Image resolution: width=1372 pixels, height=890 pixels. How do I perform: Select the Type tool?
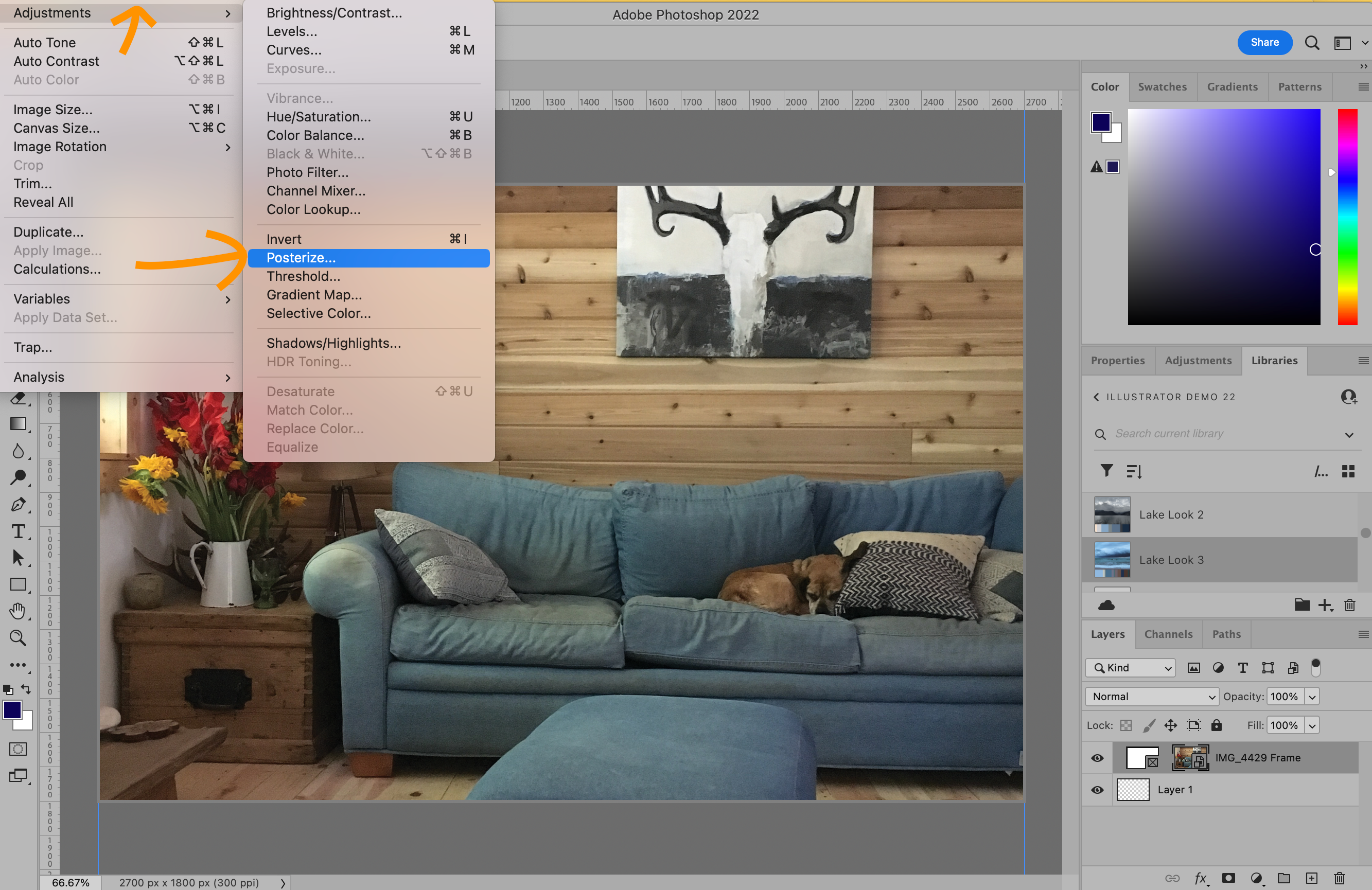[x=18, y=531]
